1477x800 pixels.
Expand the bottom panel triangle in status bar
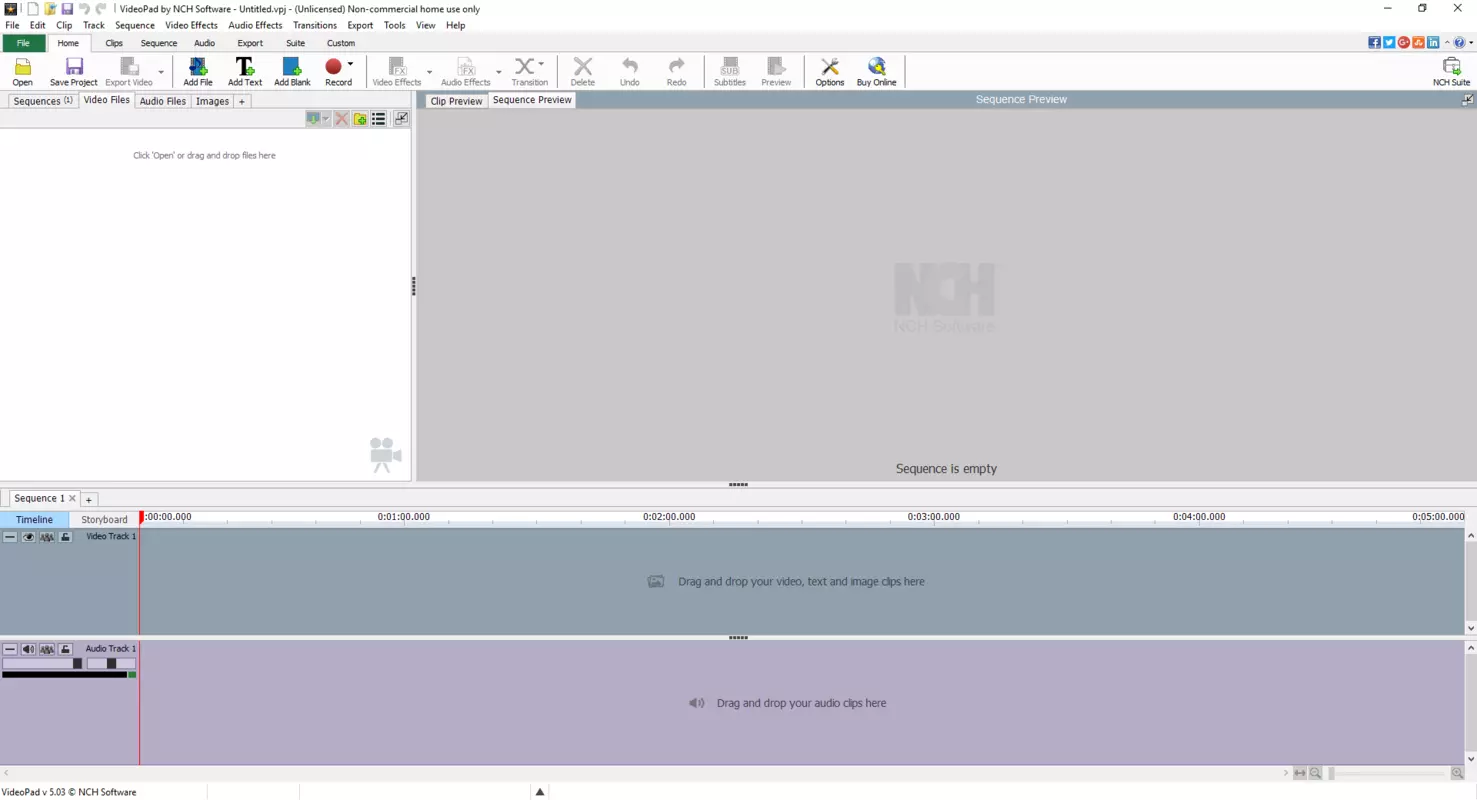[x=540, y=792]
